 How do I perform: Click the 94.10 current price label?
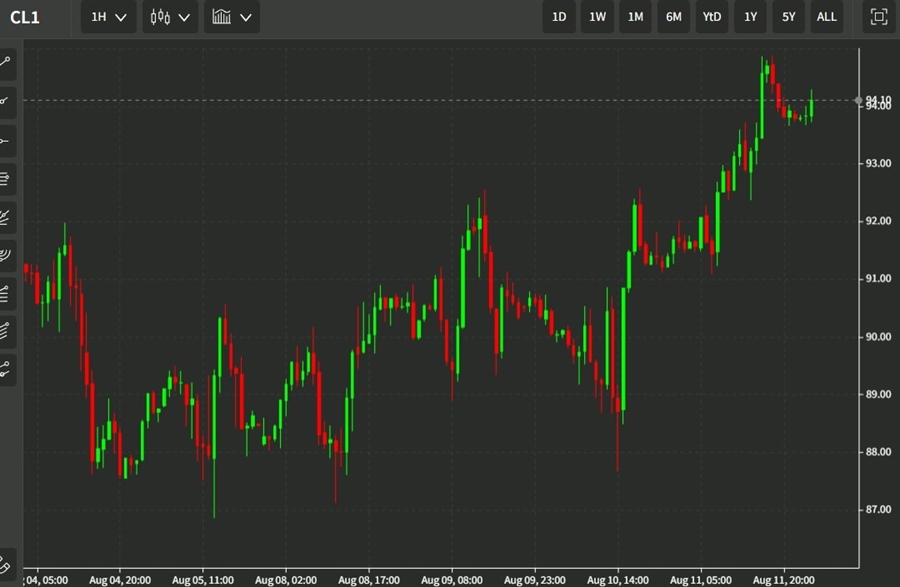878,100
